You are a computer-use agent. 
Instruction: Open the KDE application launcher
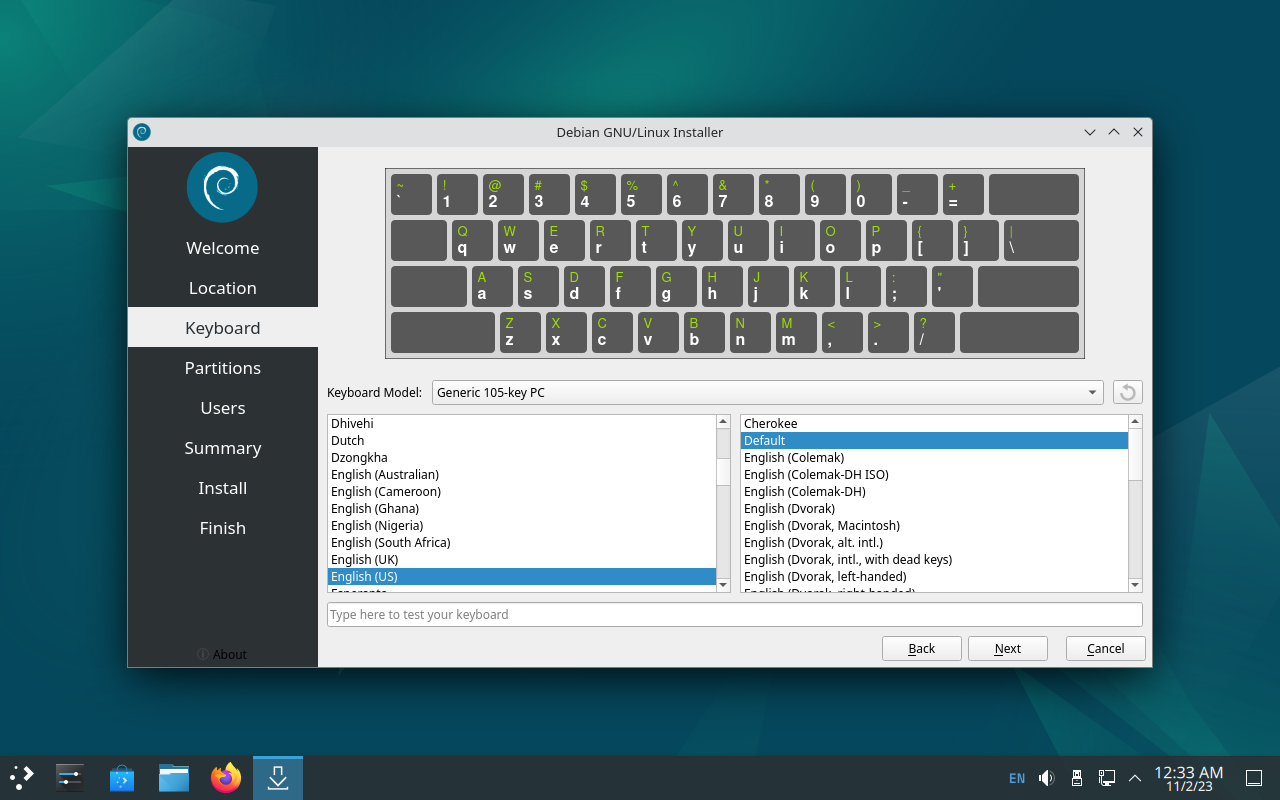pos(22,777)
